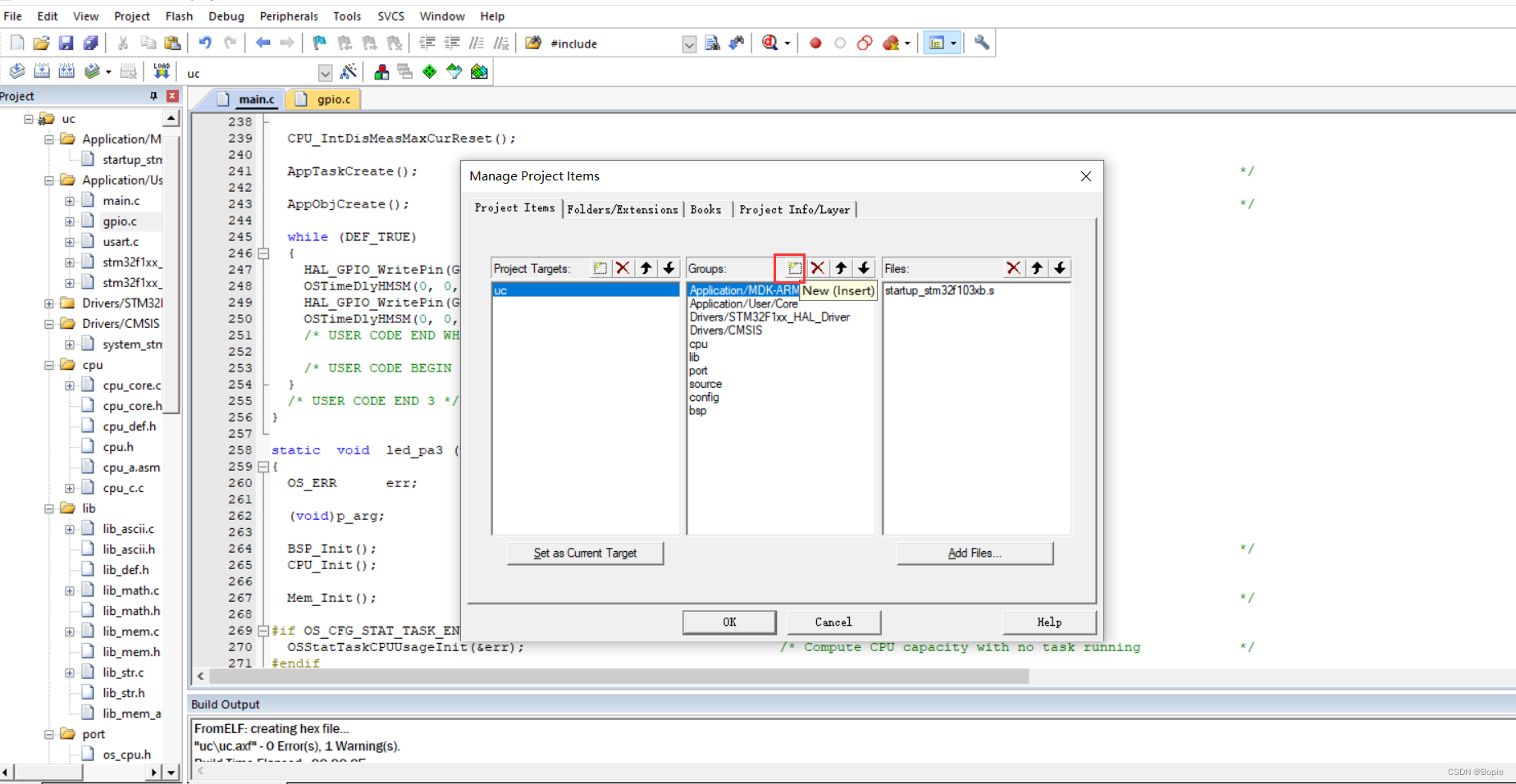Open the SVCS menu
The width and height of the screenshot is (1516, 784).
pyautogui.click(x=390, y=16)
